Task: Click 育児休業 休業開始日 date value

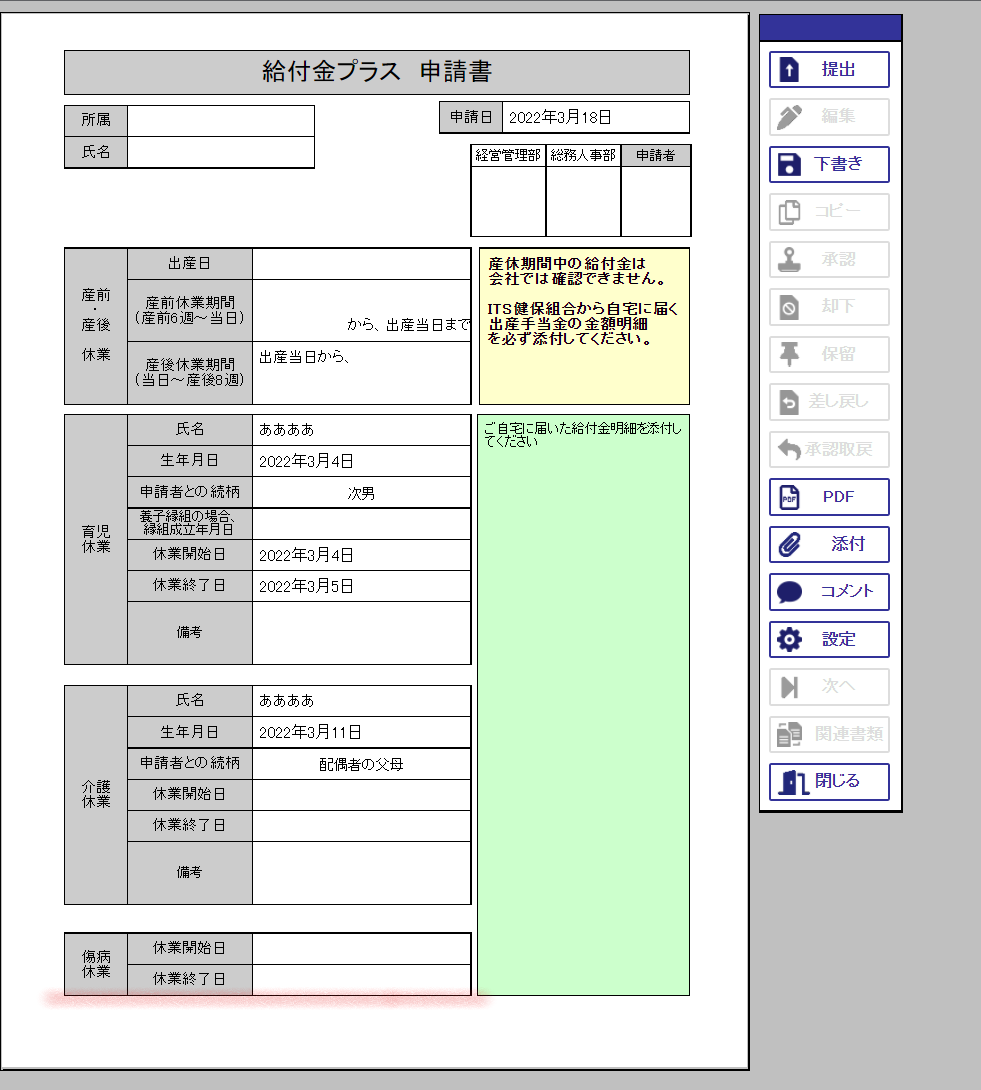Action: [361, 556]
